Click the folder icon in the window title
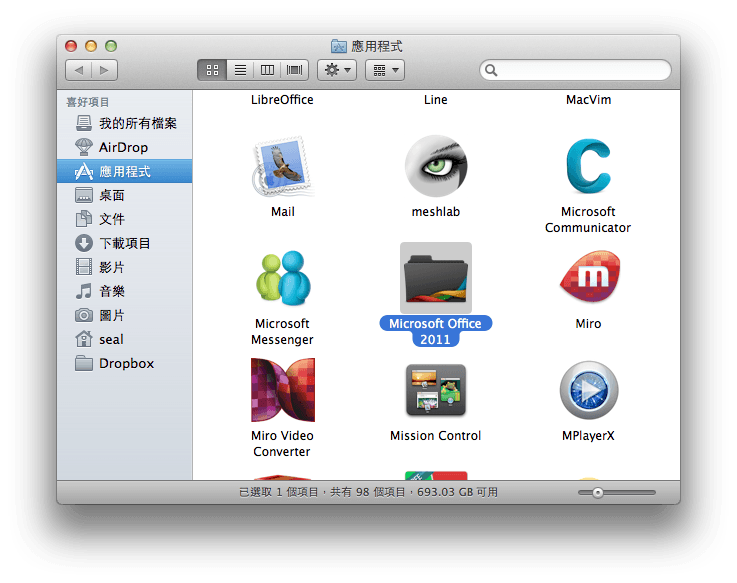This screenshot has width=737, height=583. point(338,46)
